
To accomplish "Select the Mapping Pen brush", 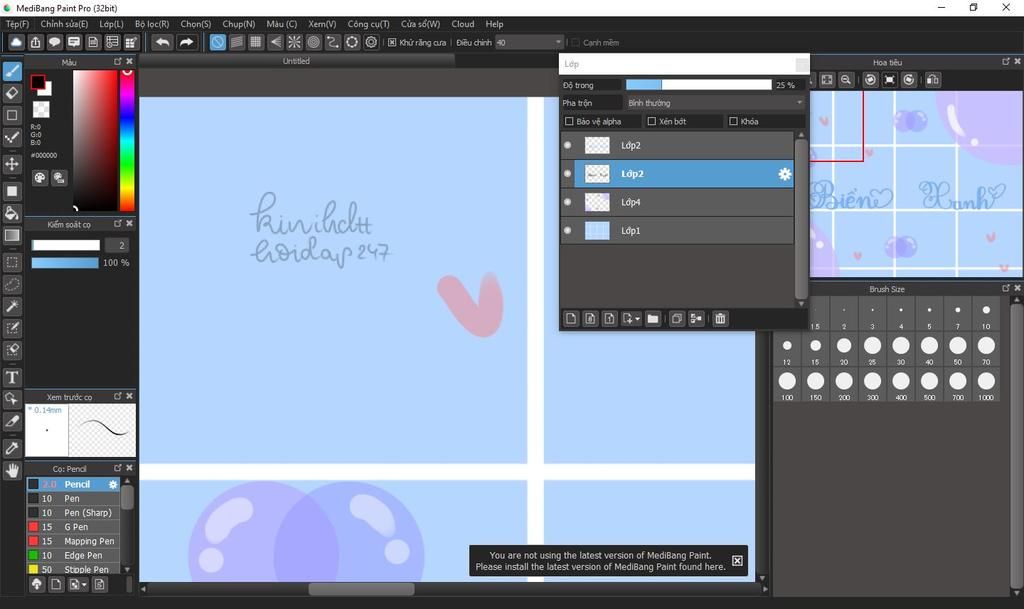I will click(73, 541).
